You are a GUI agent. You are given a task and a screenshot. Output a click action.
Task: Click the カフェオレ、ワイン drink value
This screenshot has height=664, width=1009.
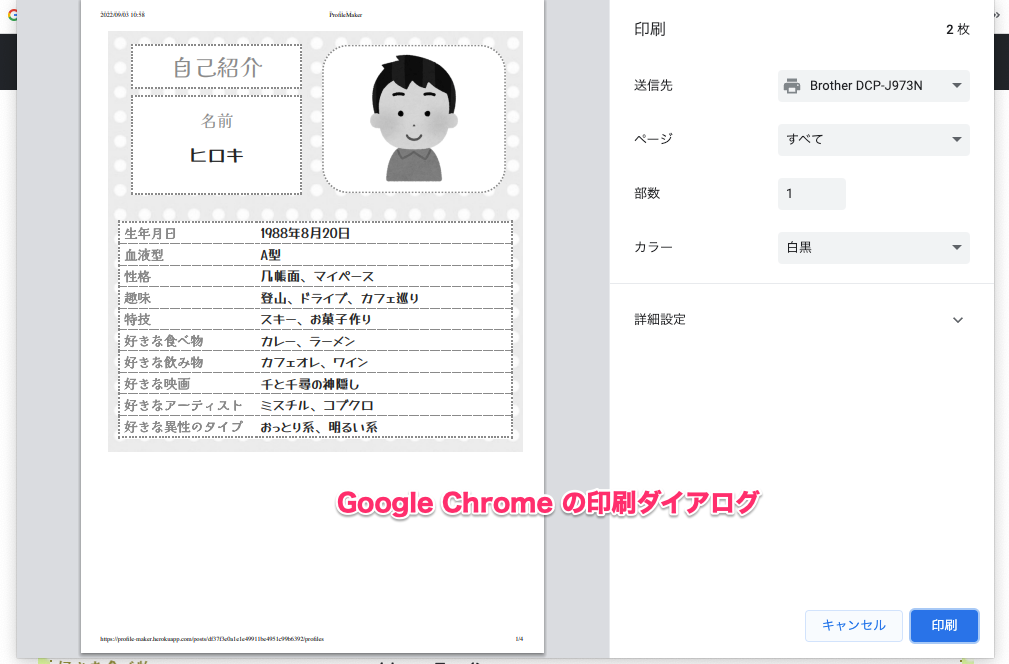[x=314, y=362]
